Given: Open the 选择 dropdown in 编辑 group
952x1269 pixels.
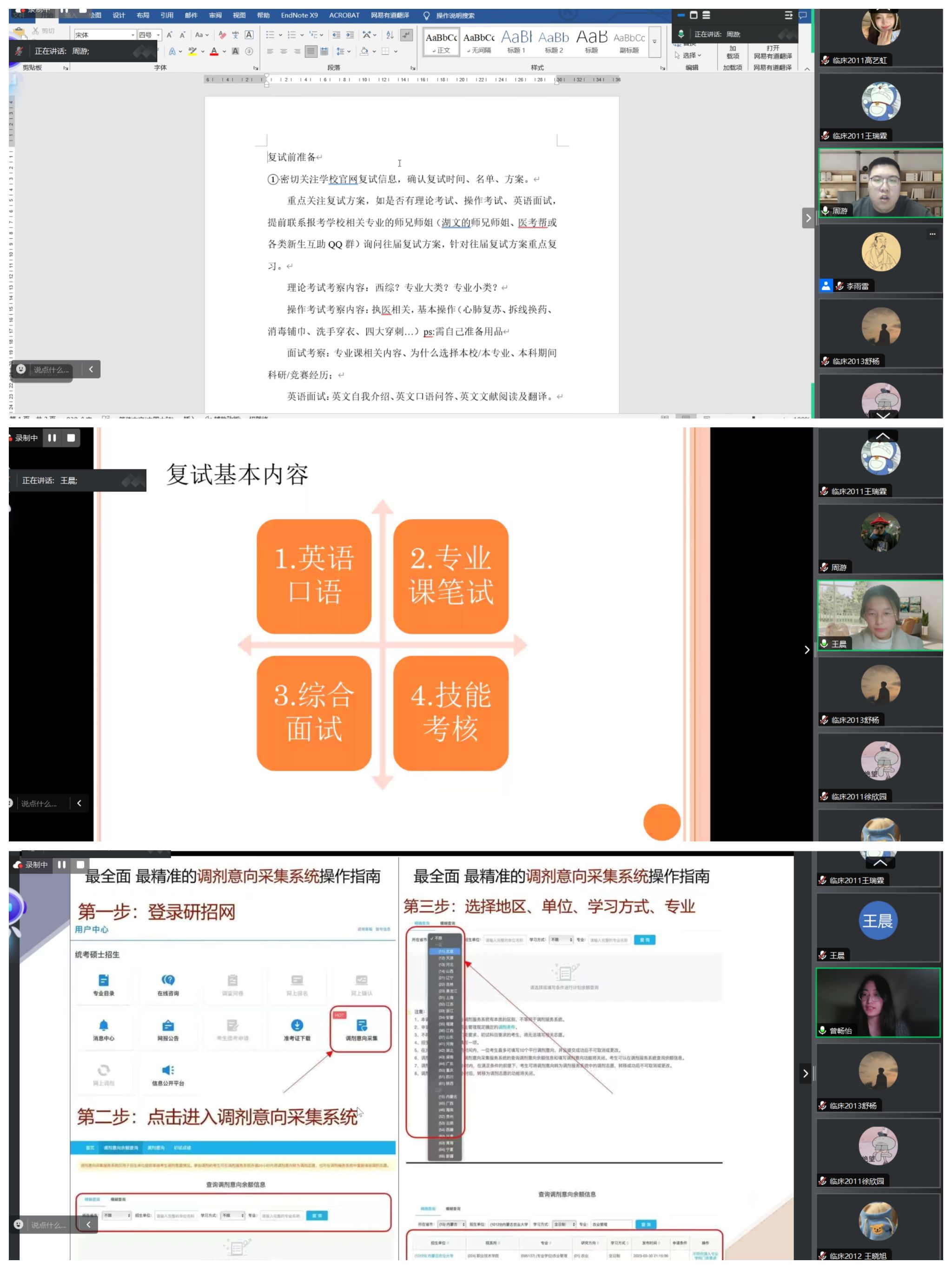Looking at the screenshot, I should (688, 55).
